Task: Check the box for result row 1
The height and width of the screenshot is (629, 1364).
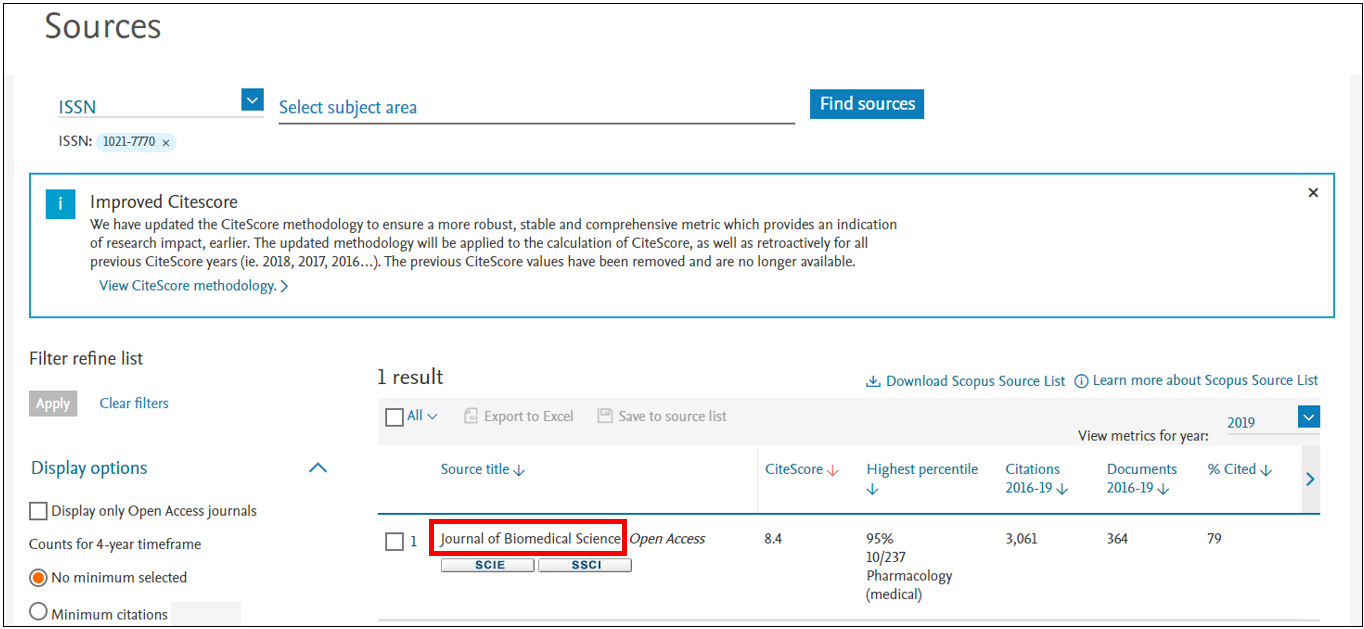Action: [x=394, y=541]
